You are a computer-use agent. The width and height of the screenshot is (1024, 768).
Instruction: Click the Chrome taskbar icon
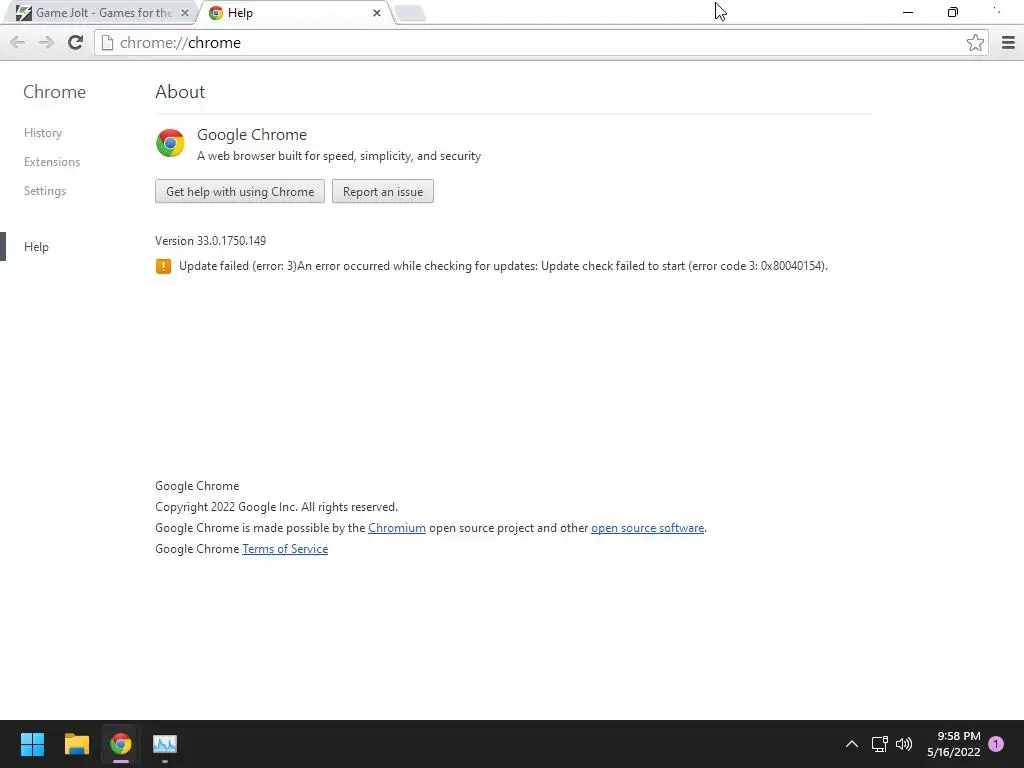pyautogui.click(x=120, y=744)
